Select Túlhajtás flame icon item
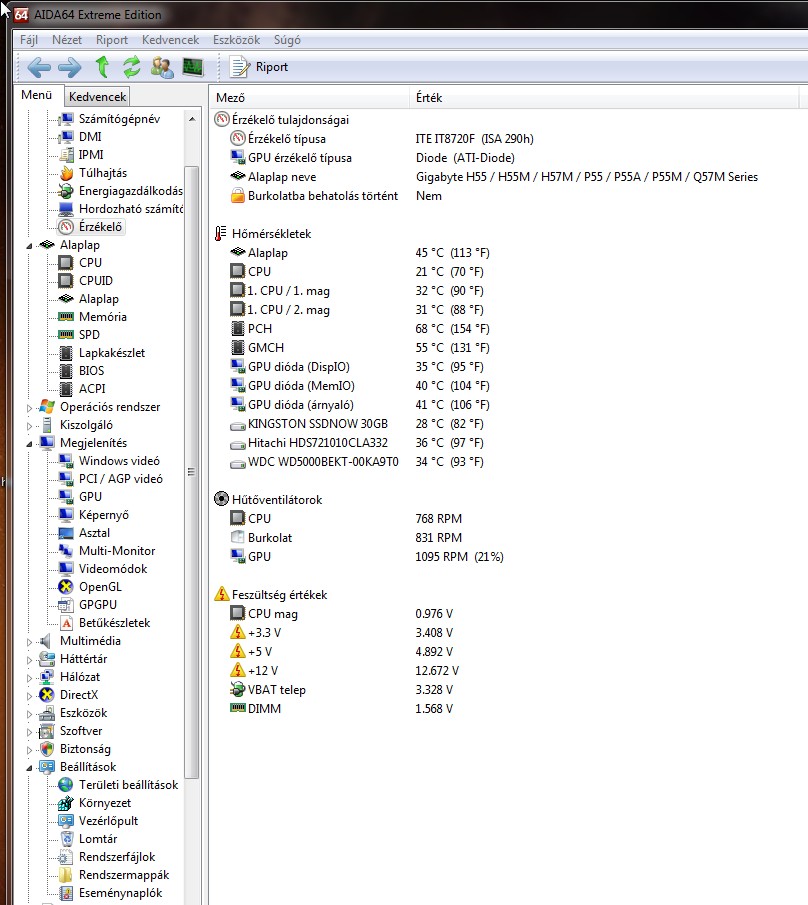 pyautogui.click(x=103, y=173)
